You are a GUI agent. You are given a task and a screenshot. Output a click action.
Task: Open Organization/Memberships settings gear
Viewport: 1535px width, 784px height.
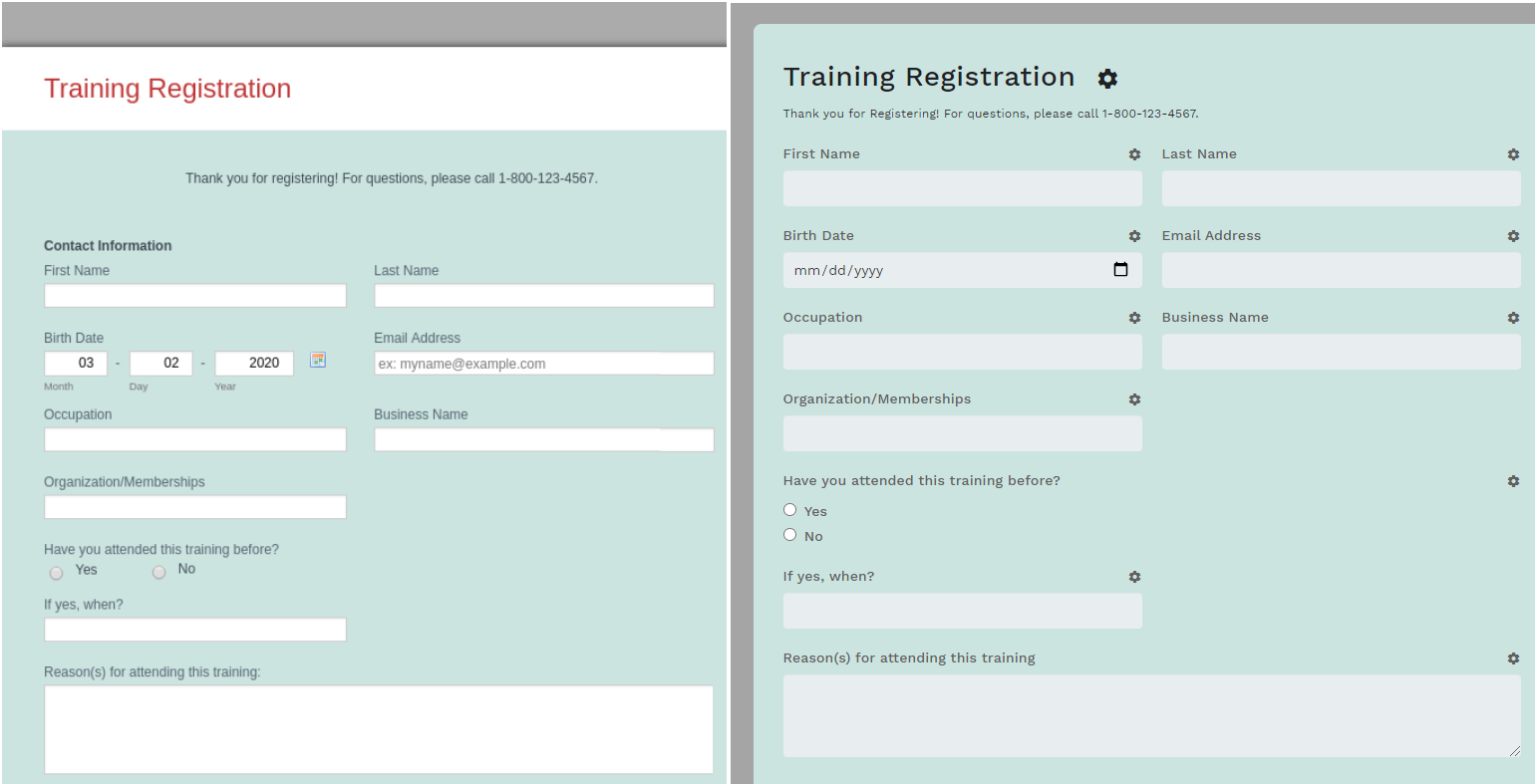pos(1134,399)
